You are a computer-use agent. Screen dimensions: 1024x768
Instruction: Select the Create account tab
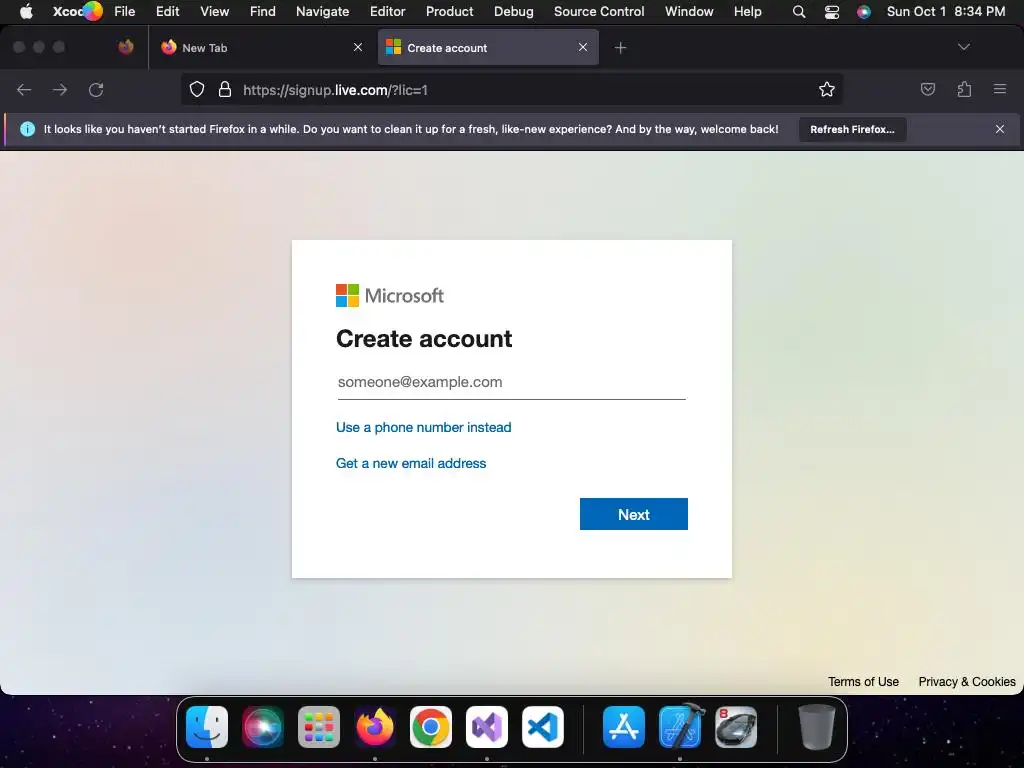(488, 47)
